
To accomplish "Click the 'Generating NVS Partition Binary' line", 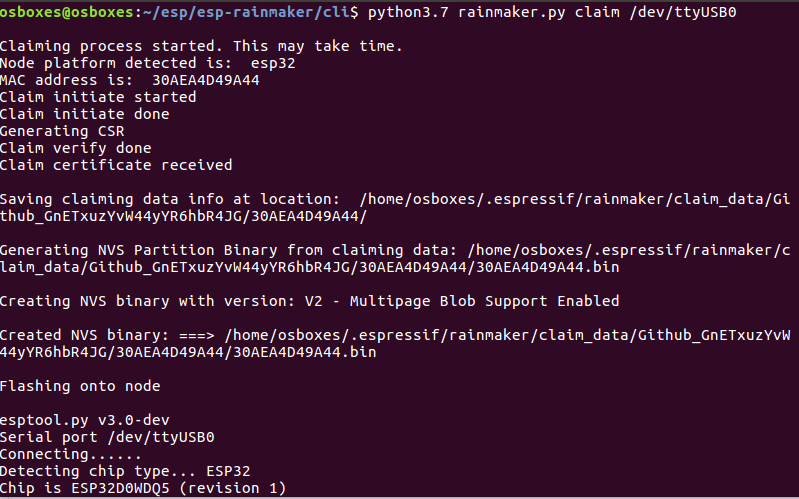I will coord(395,258).
